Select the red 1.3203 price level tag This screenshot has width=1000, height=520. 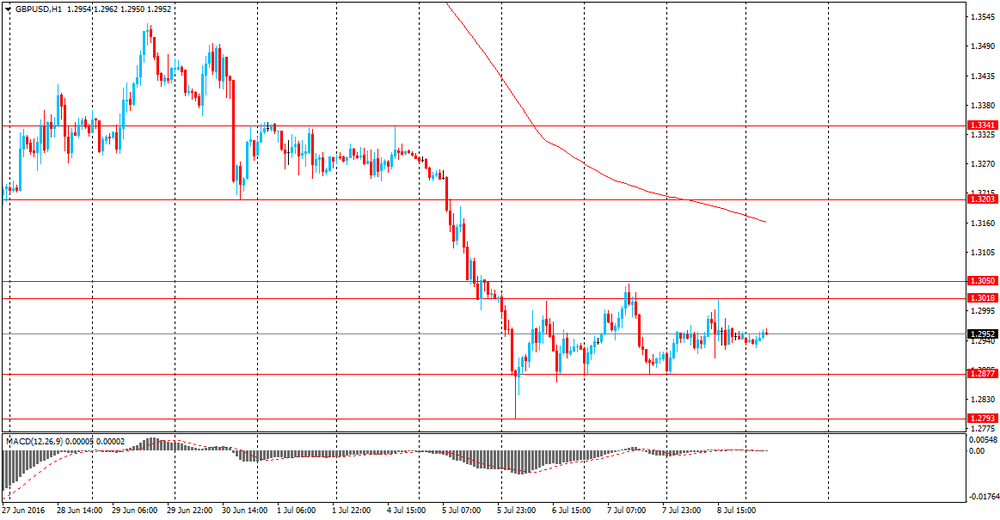pyautogui.click(x=982, y=200)
